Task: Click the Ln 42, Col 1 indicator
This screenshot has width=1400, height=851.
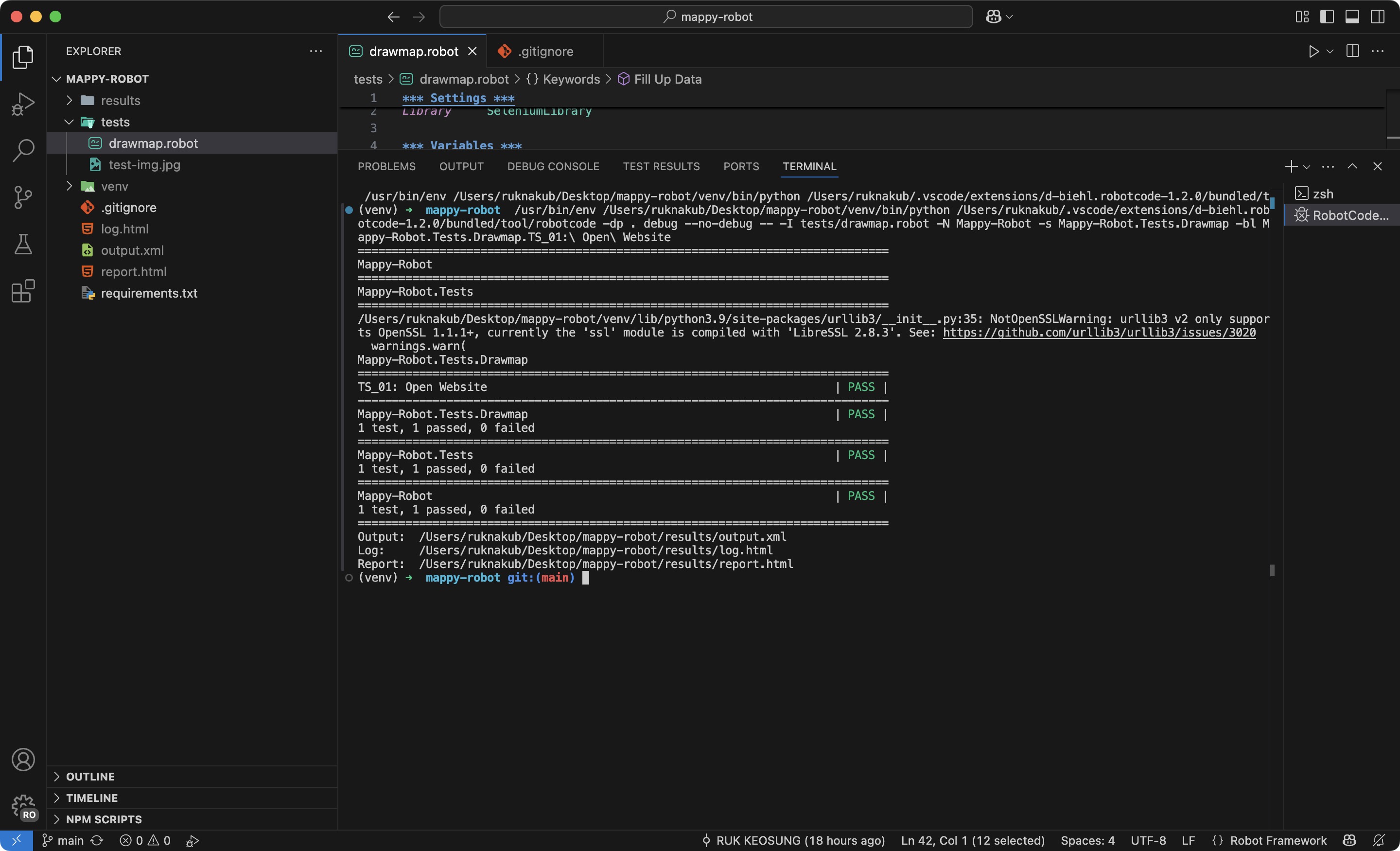Action: pos(973,841)
